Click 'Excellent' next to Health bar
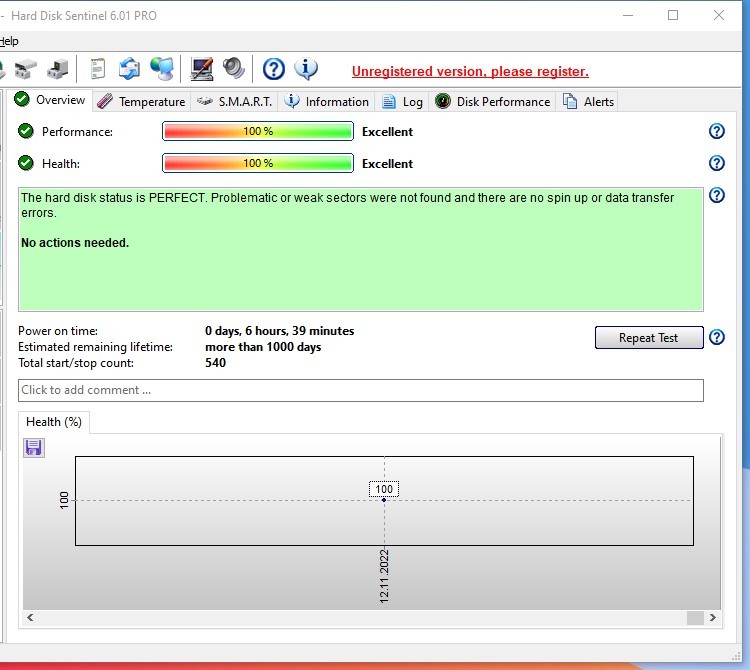750x670 pixels. 387,164
